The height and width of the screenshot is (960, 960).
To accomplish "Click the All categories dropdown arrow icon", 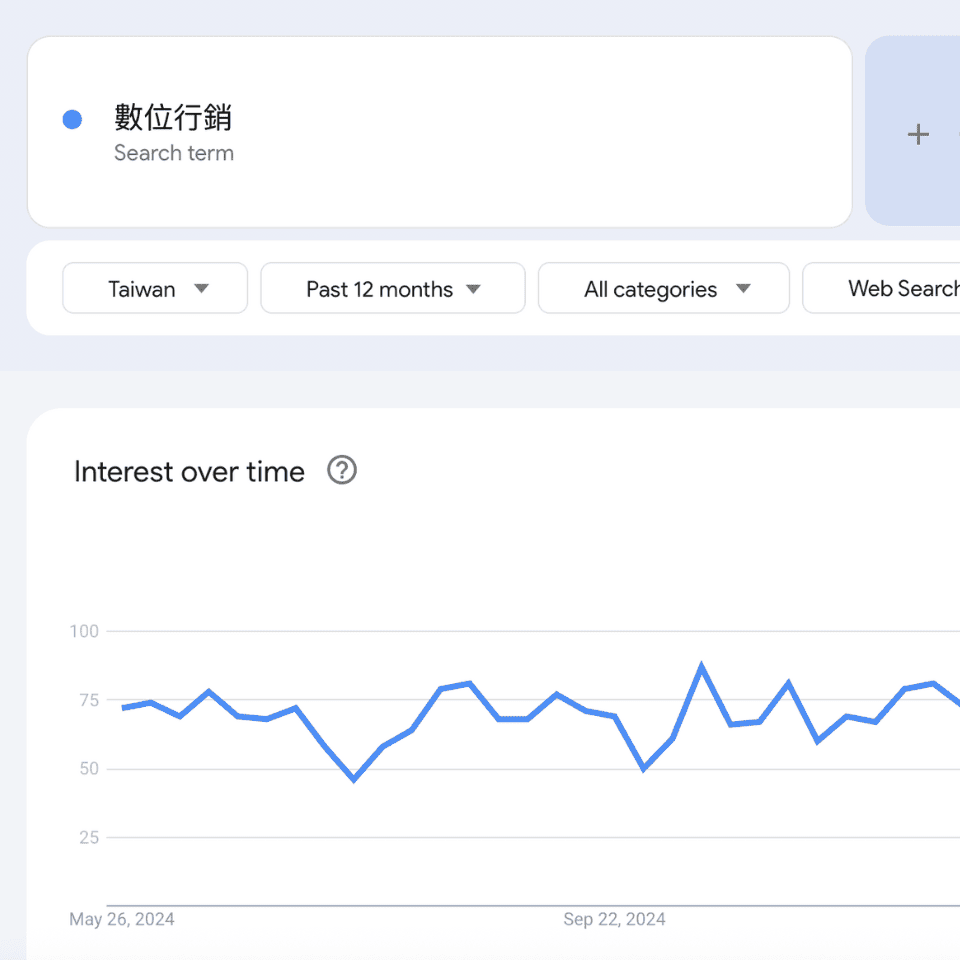I will click(x=743, y=288).
